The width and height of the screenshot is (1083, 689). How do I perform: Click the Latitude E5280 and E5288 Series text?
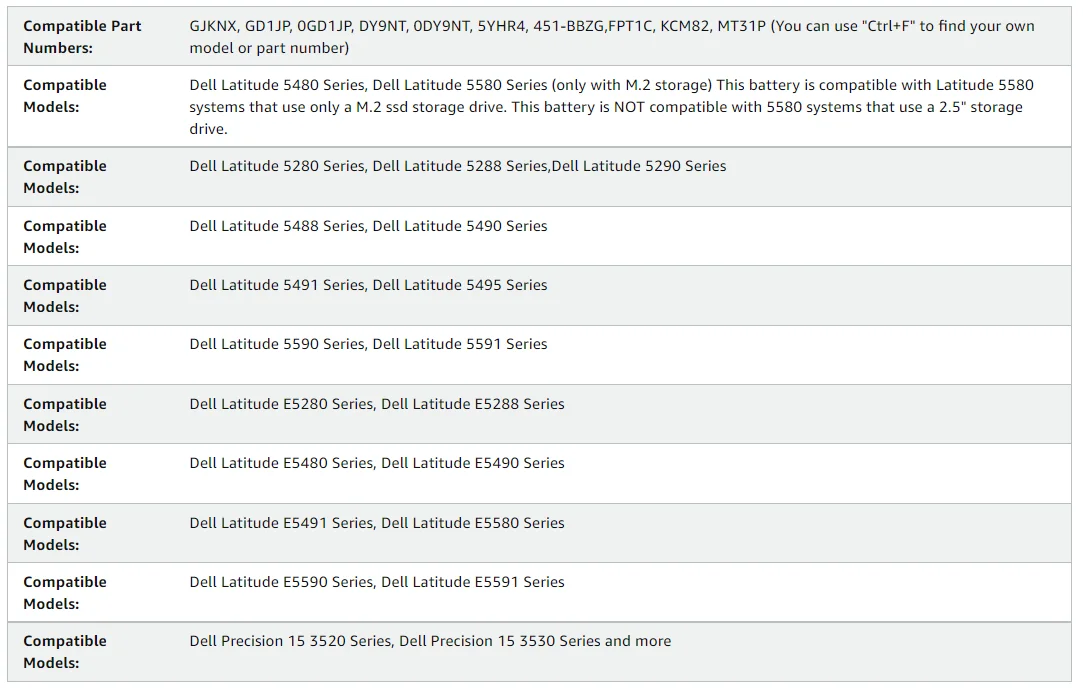[377, 404]
